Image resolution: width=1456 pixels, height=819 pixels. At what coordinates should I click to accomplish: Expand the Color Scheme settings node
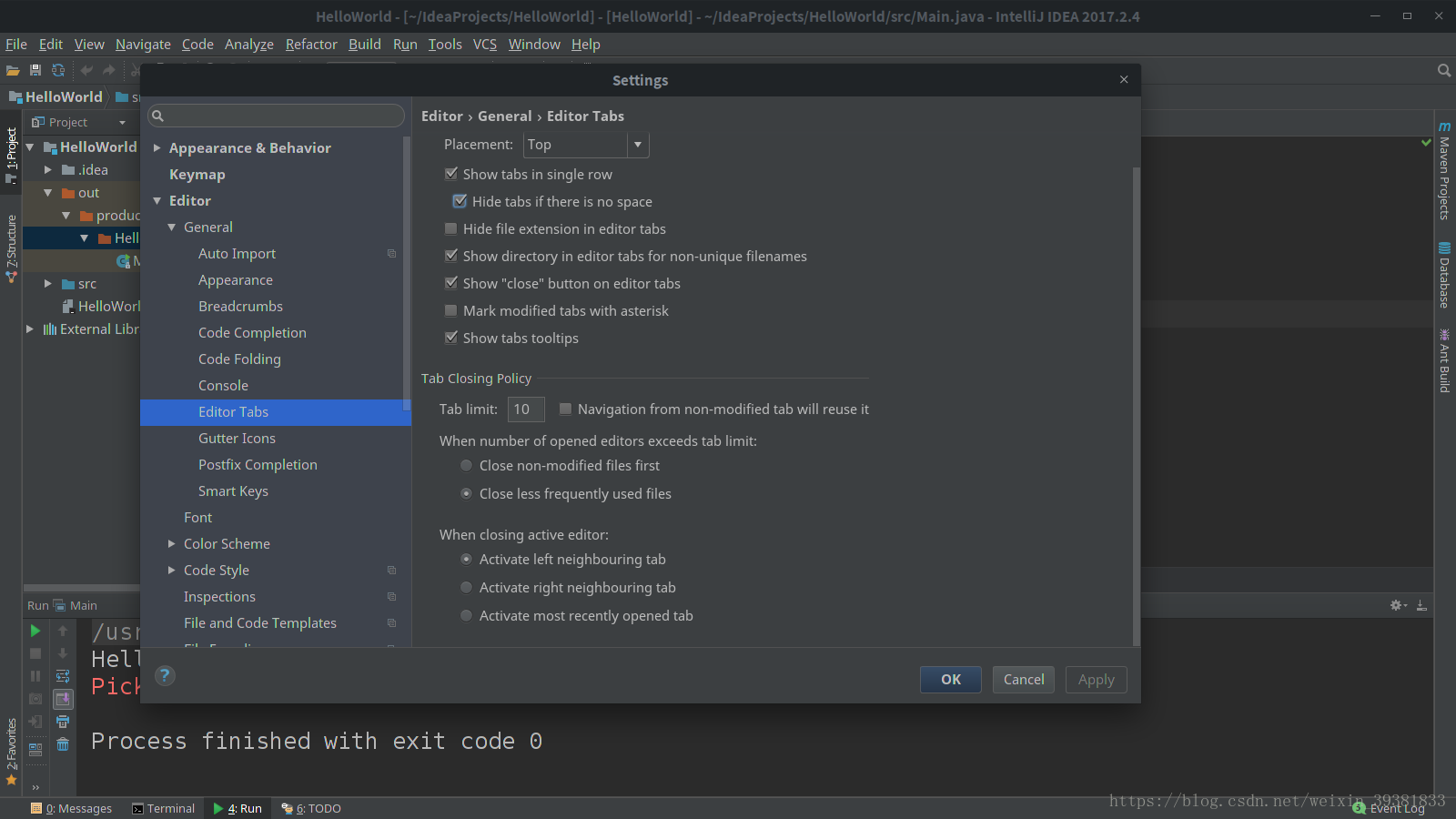coord(172,543)
